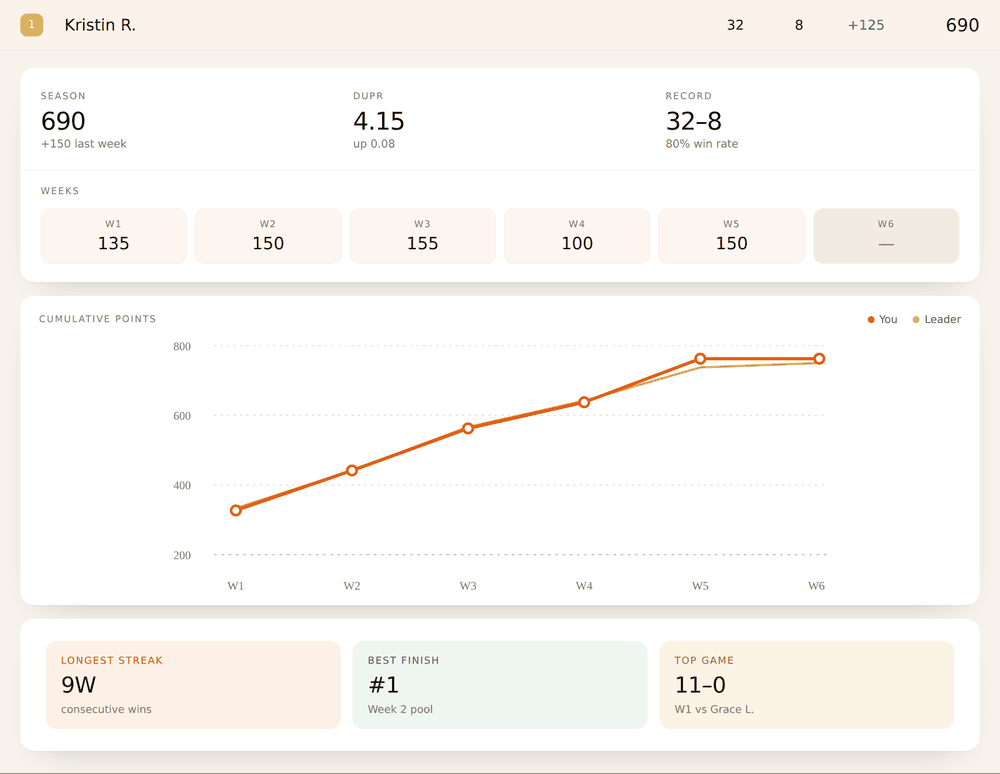This screenshot has width=1000, height=774.
Task: Click the W1 data point on the chart
Action: point(236,510)
